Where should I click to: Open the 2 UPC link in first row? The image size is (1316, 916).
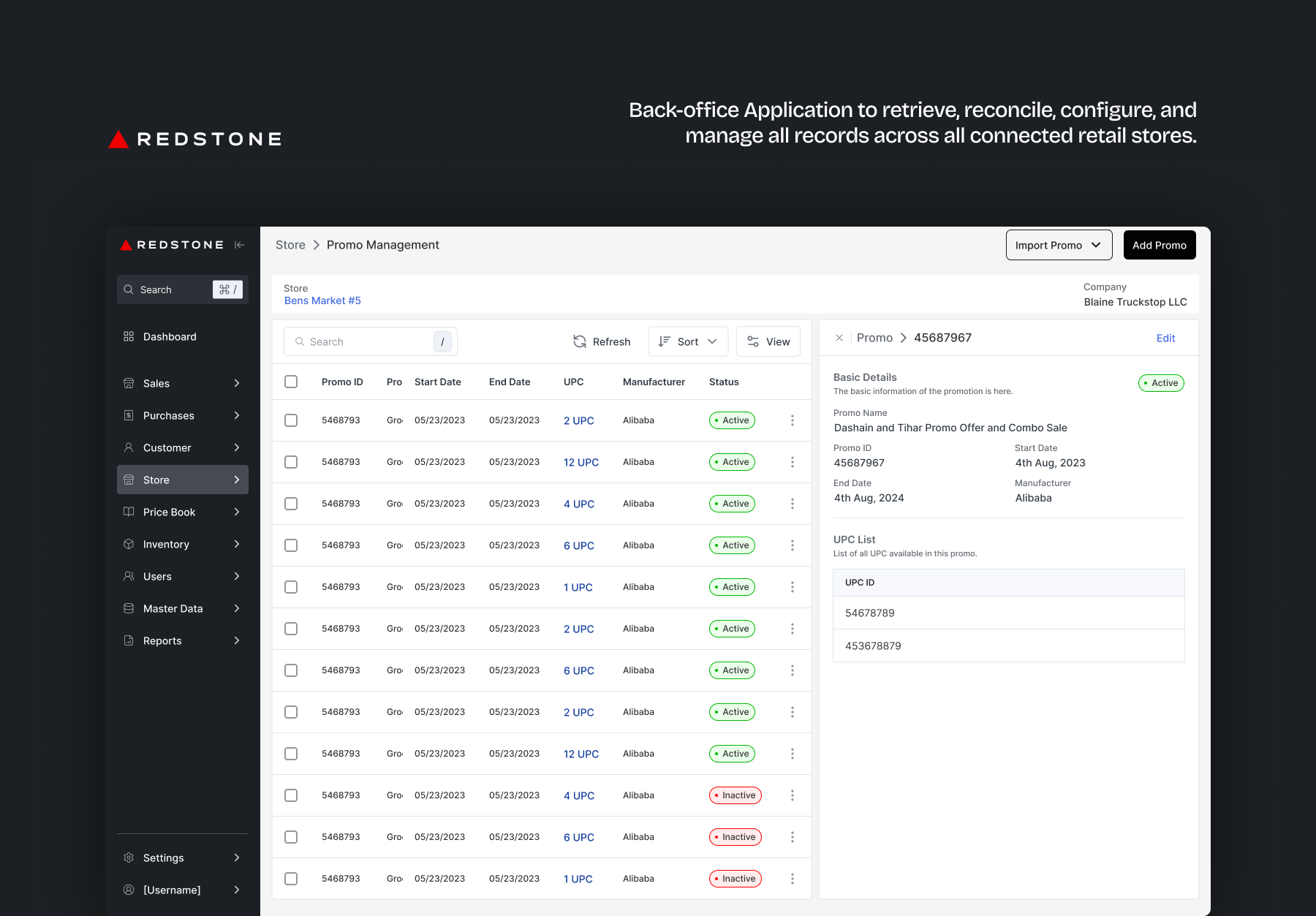pyautogui.click(x=578, y=420)
